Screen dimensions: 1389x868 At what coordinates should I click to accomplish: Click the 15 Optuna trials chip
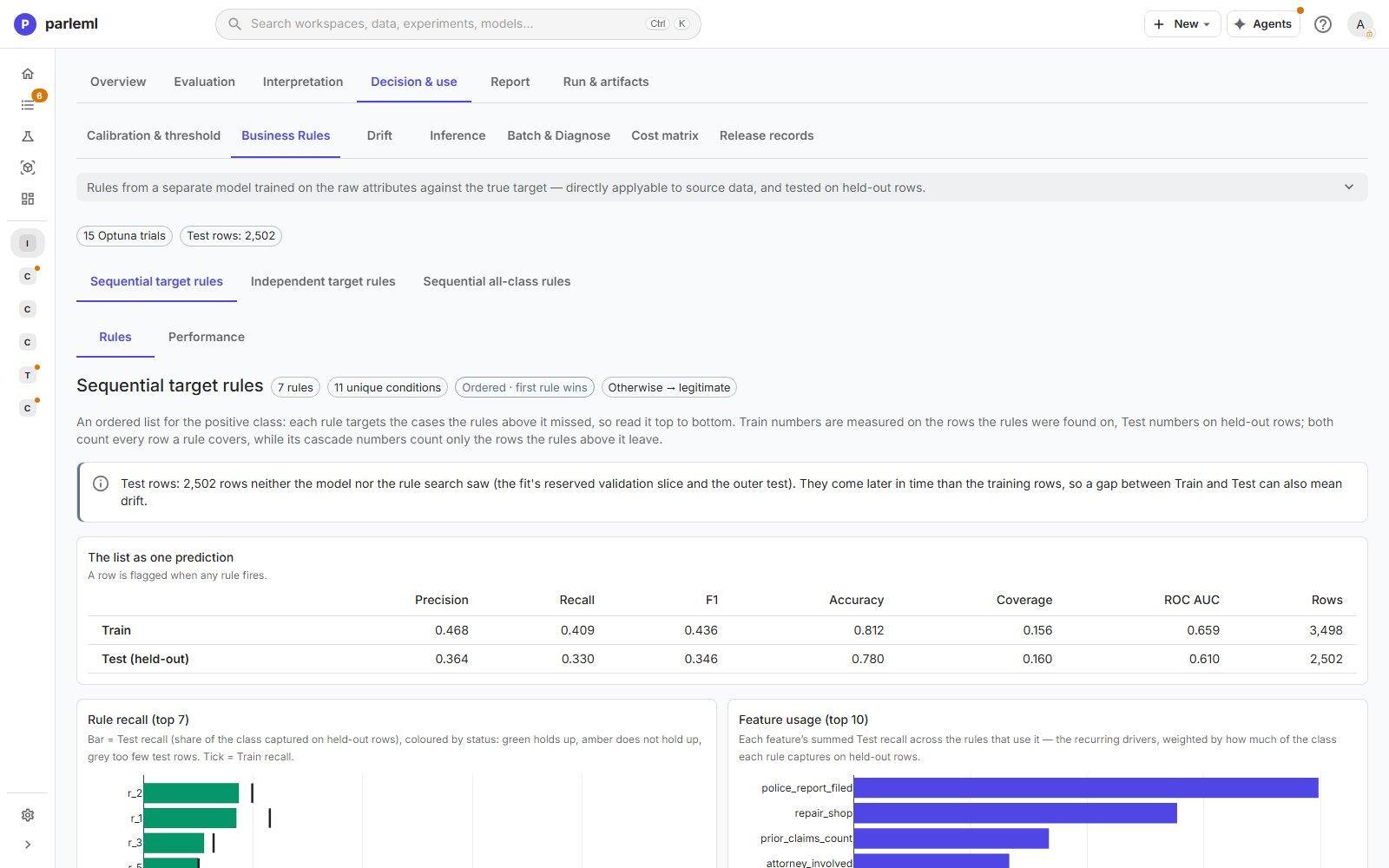coord(124,236)
